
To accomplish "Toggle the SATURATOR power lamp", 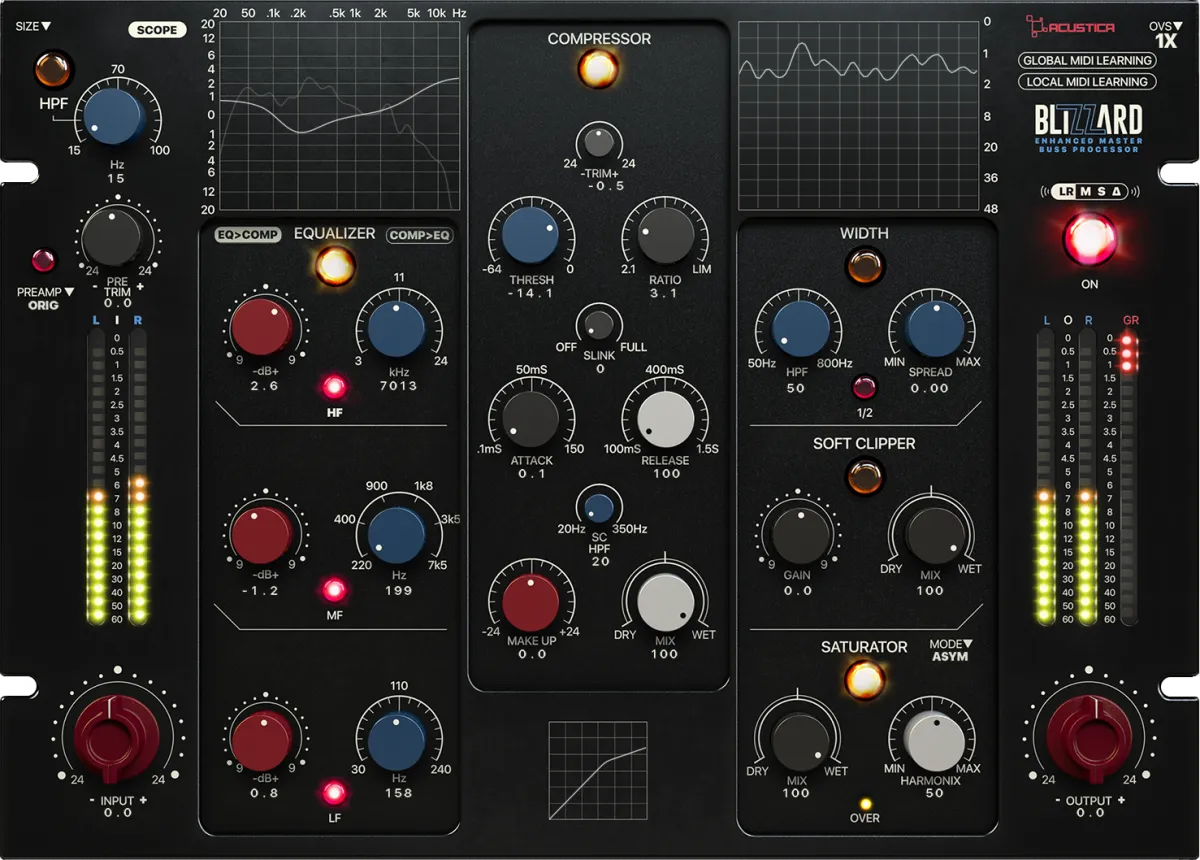I will pos(864,680).
